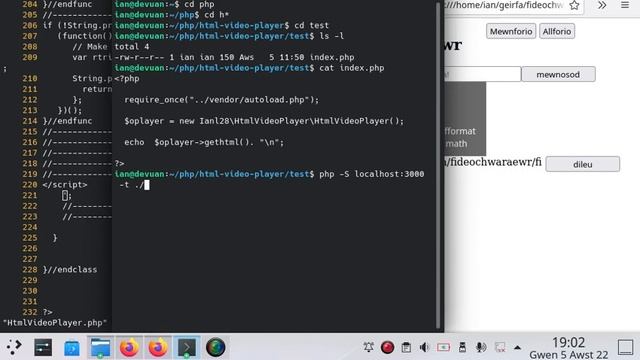Click the red record icon in tray
This screenshot has width=640, height=360.
(x=387, y=347)
